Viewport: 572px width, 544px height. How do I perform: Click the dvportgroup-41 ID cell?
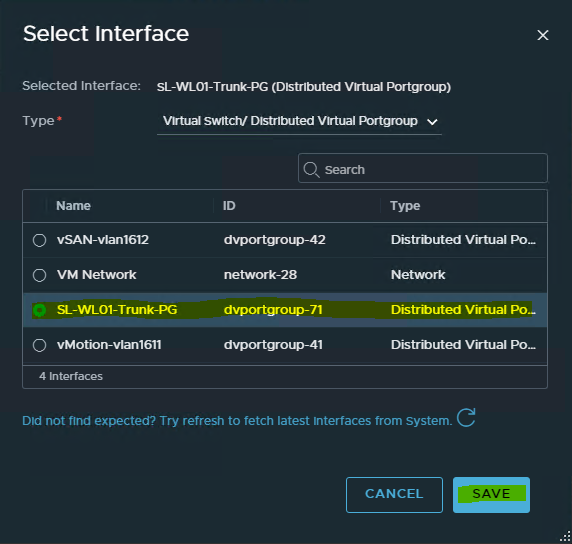(273, 345)
